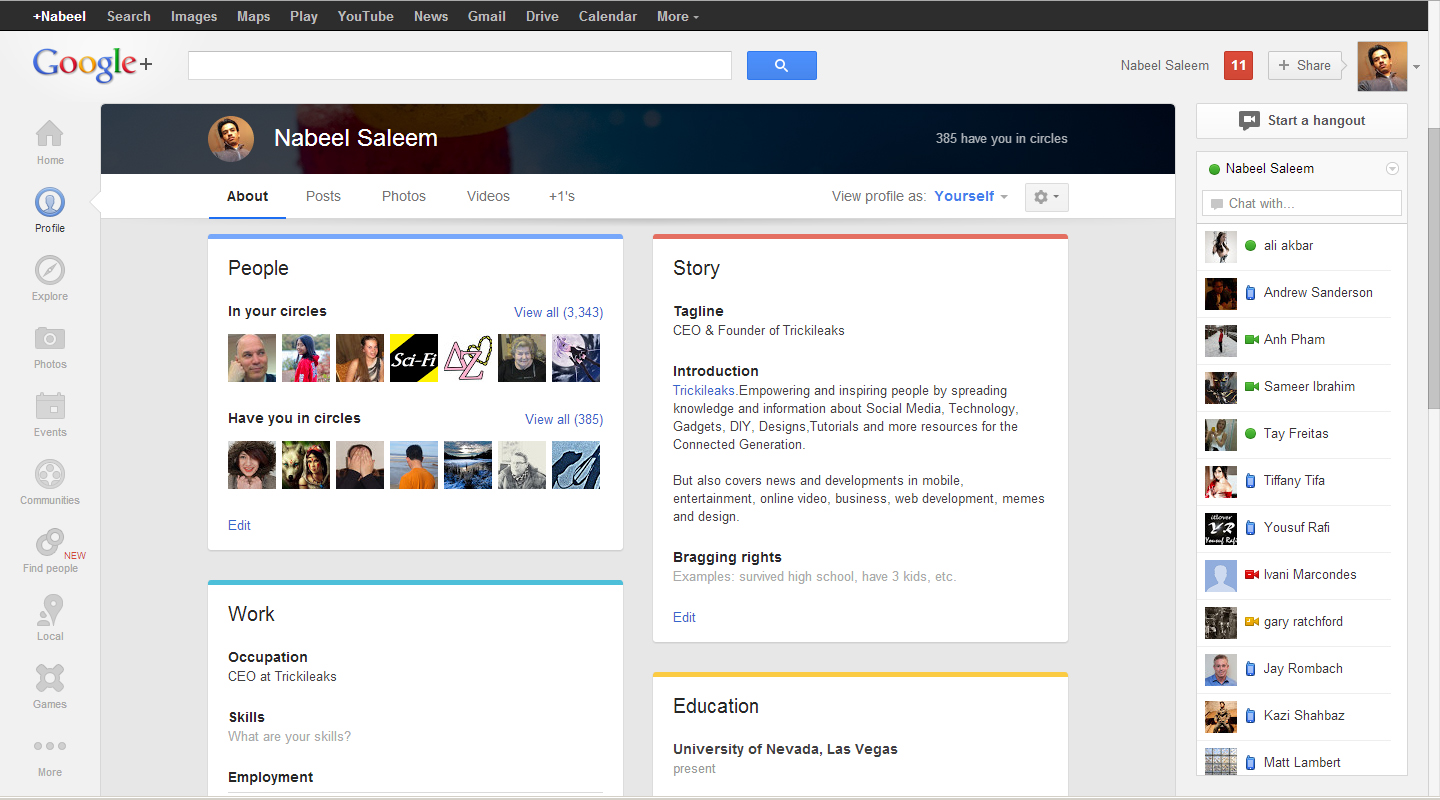Expand the More dropdown in the top bar
This screenshot has width=1440, height=800.
tap(678, 16)
